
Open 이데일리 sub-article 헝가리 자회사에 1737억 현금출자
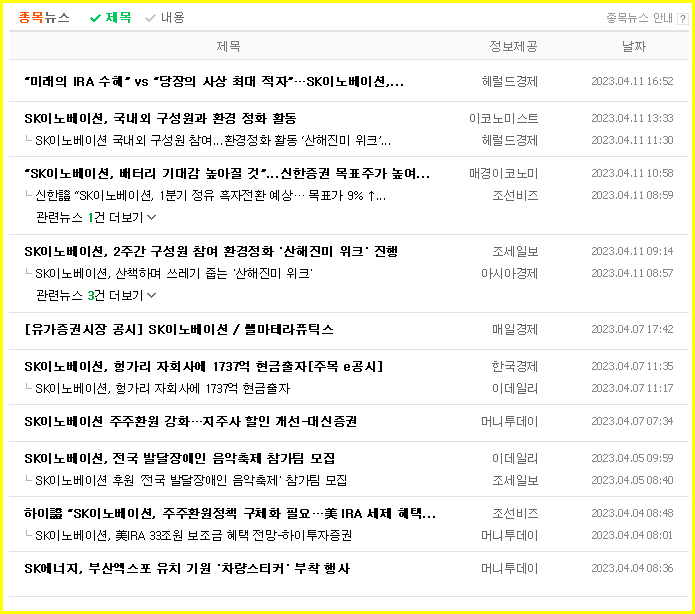point(162,389)
